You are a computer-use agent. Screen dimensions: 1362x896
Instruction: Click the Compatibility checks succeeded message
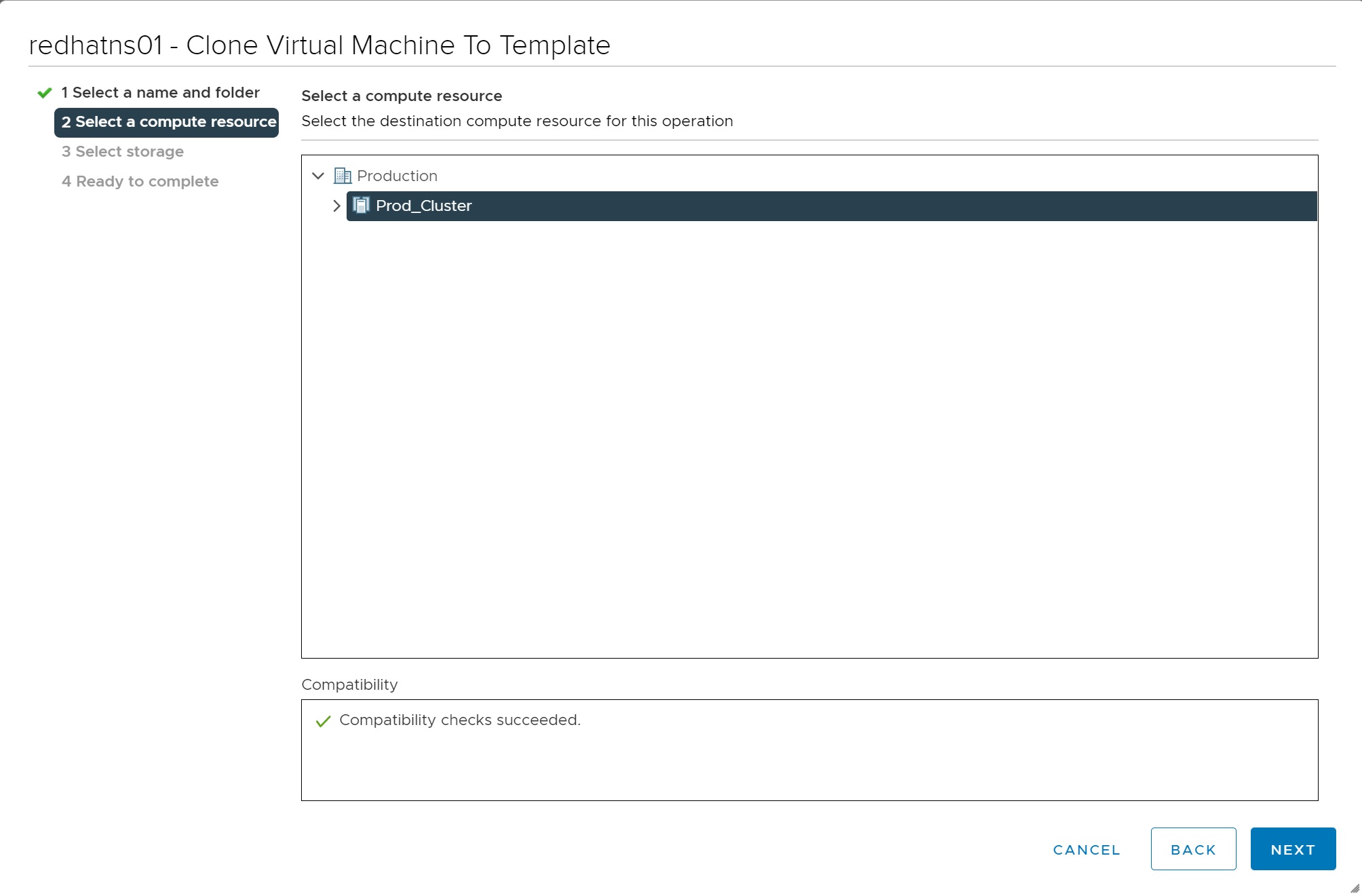460,720
